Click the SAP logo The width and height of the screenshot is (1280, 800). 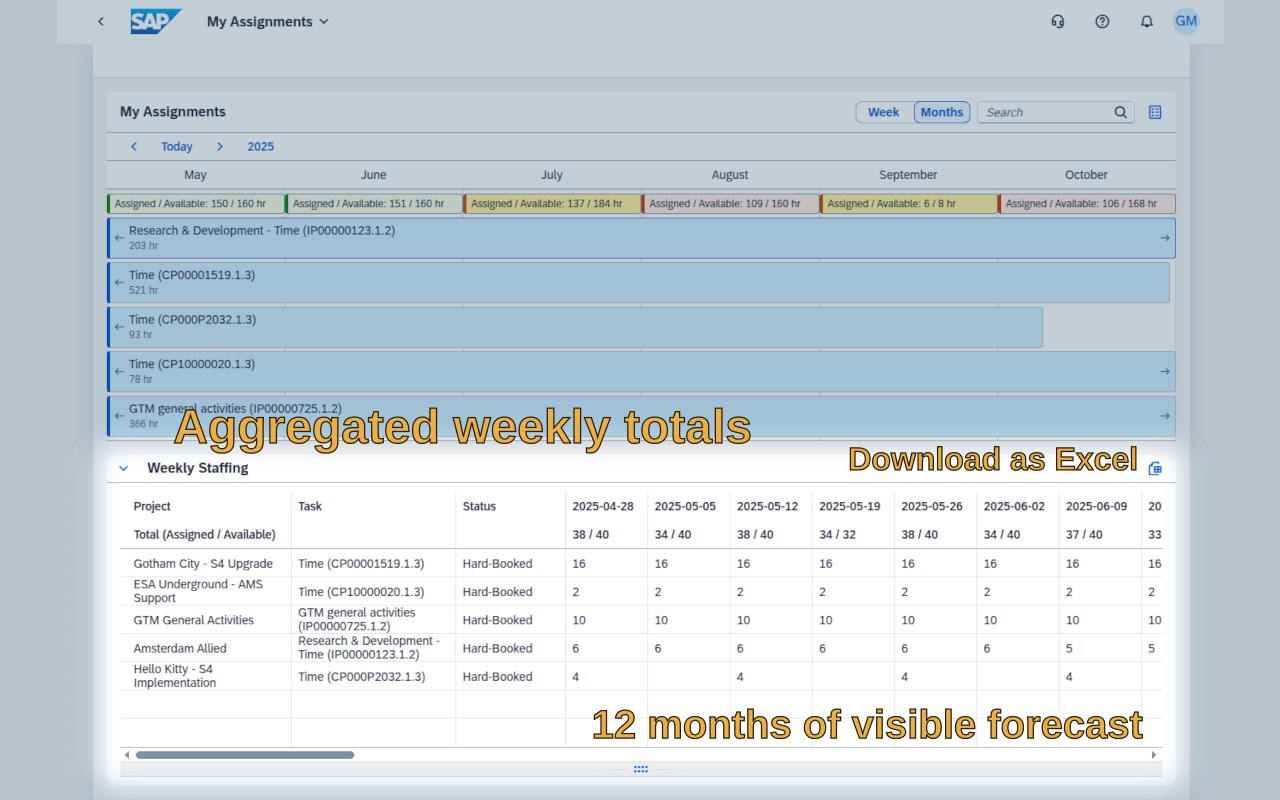156,21
